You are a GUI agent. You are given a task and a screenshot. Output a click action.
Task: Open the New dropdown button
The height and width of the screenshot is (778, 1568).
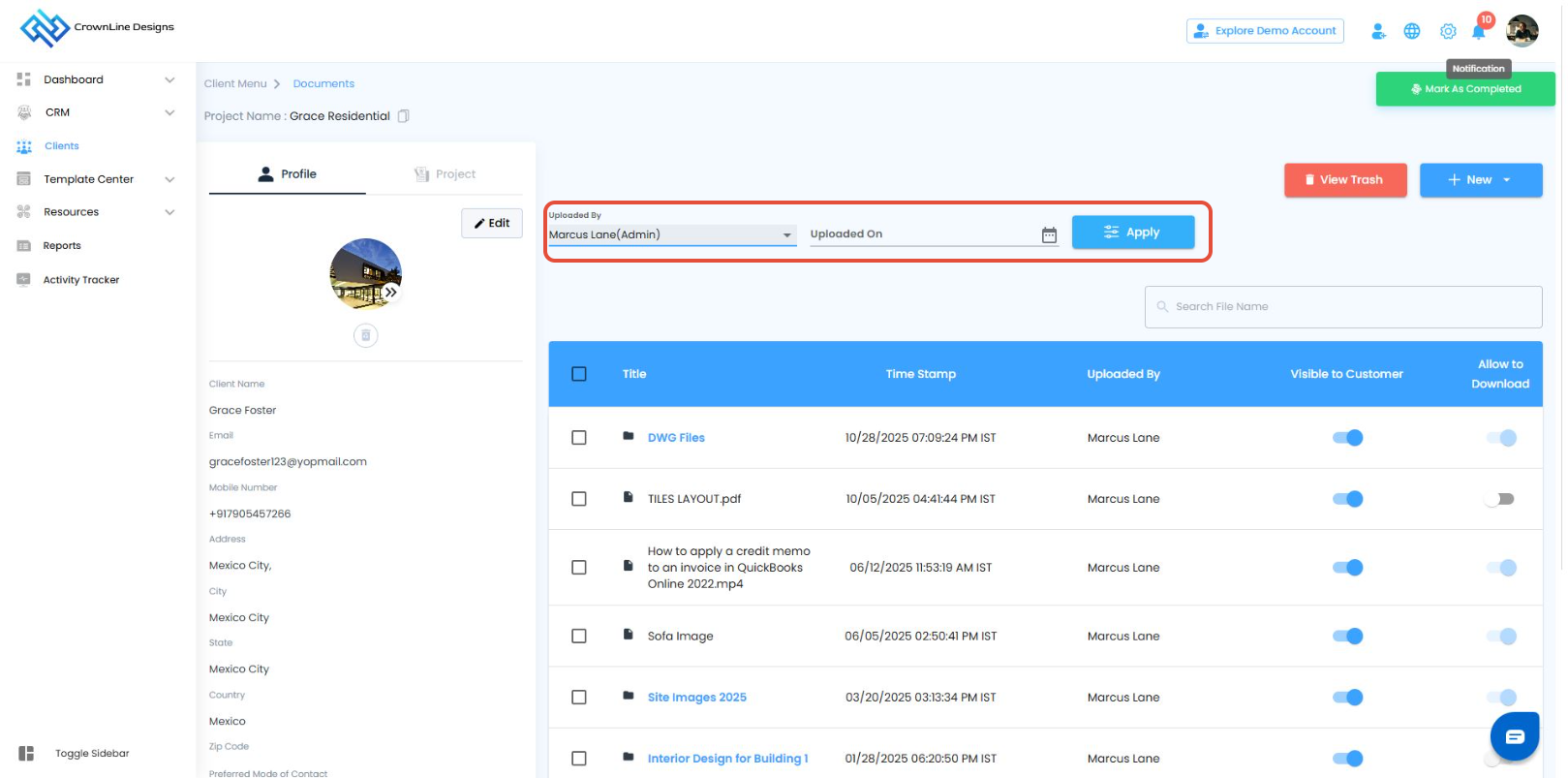[1480, 180]
